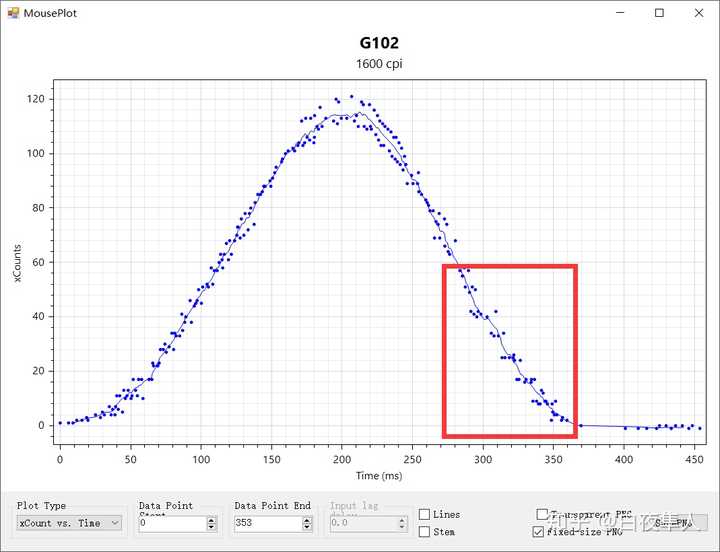Click the G102 chart title
This screenshot has width=720, height=552.
pyautogui.click(x=379, y=43)
